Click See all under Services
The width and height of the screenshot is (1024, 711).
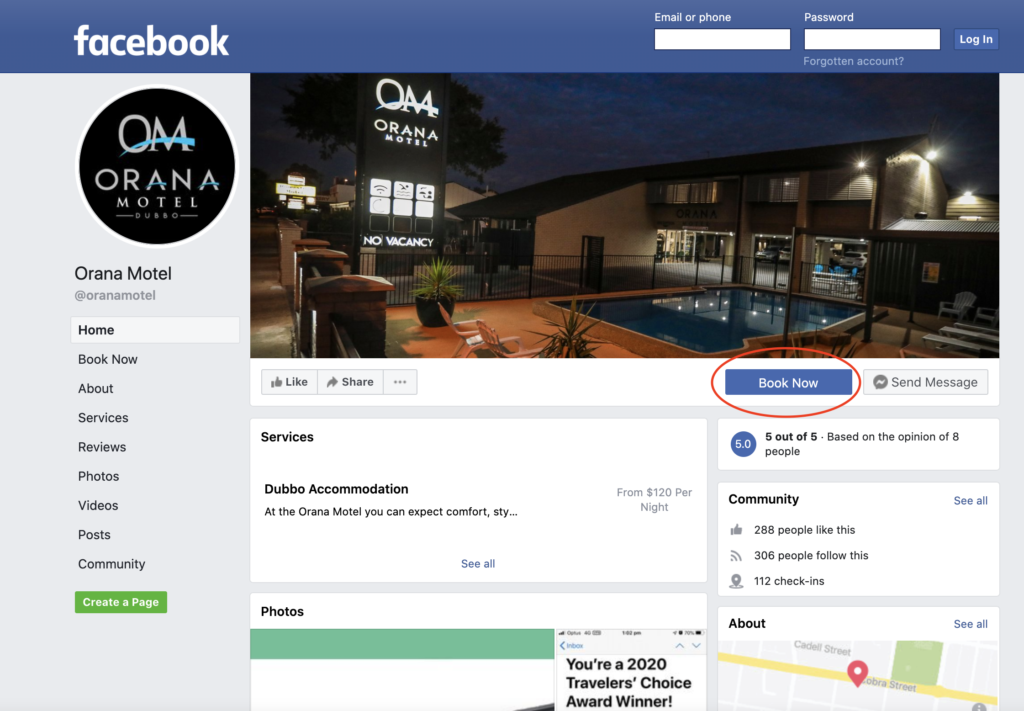coord(478,563)
